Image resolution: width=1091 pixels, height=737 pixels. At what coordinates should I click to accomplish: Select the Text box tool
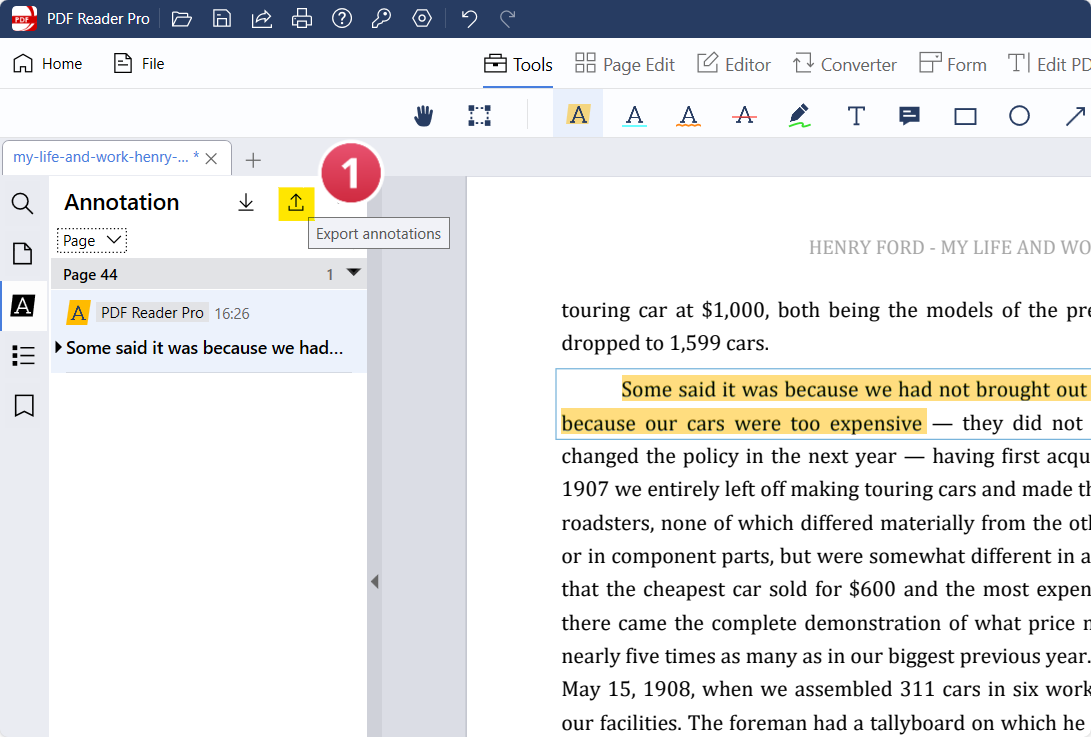pos(856,116)
